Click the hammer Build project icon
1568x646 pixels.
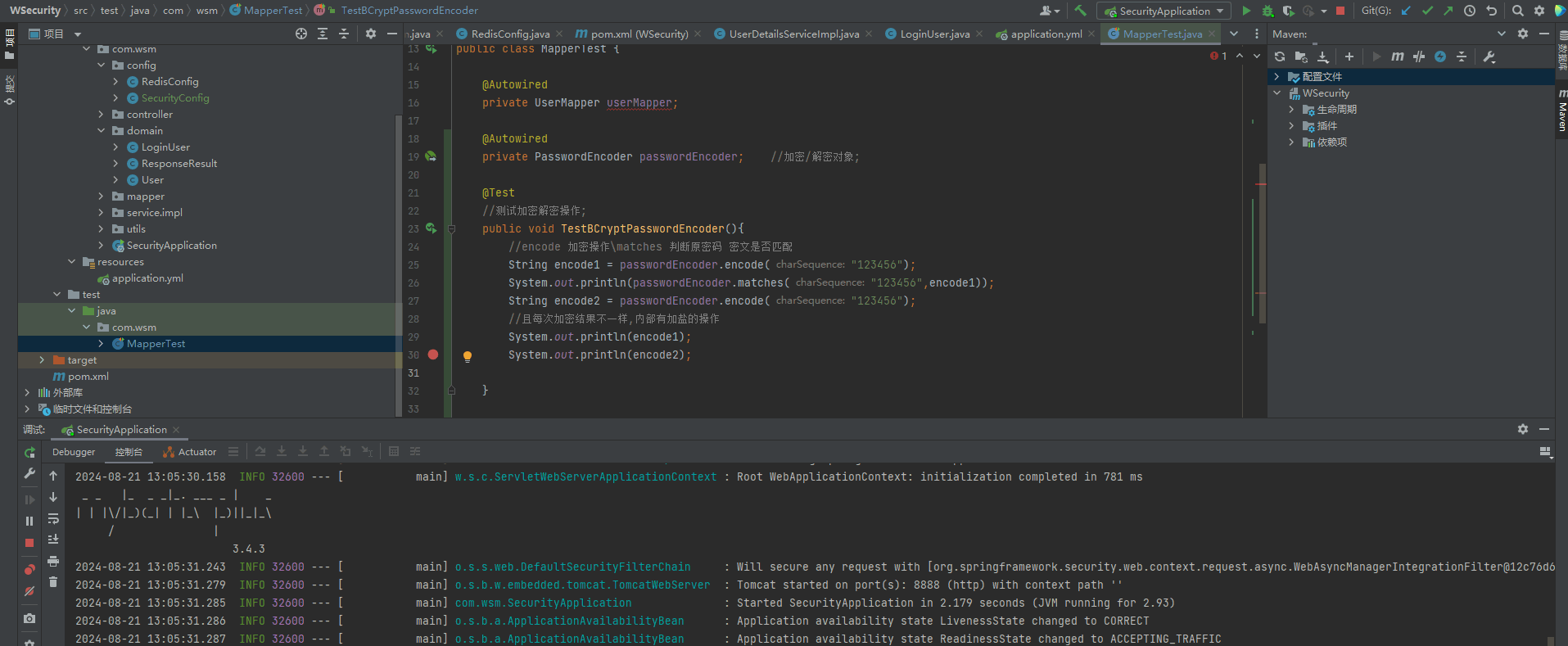(x=1081, y=11)
